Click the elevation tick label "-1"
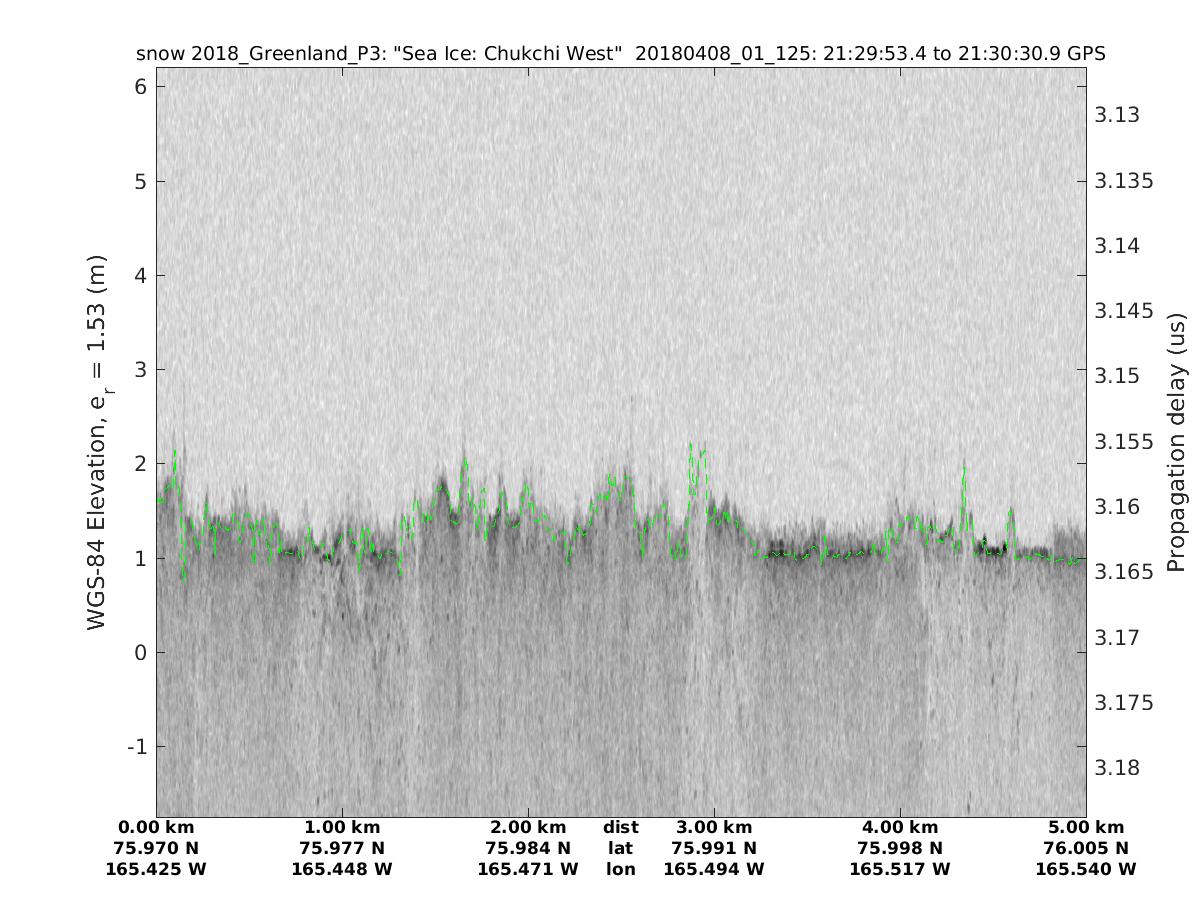This screenshot has width=1200, height=900. 135,747
